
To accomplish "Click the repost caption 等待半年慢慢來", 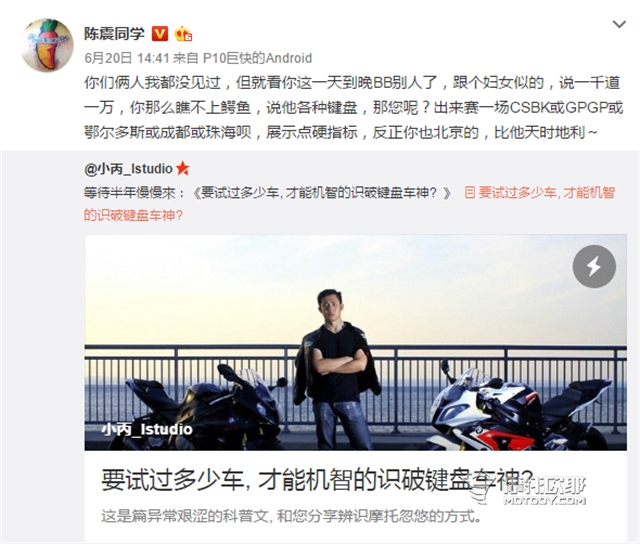I will (x=130, y=192).
